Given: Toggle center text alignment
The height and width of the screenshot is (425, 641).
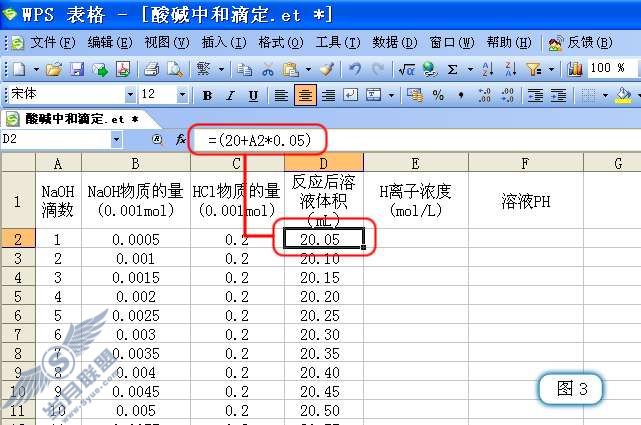Looking at the screenshot, I should [305, 95].
